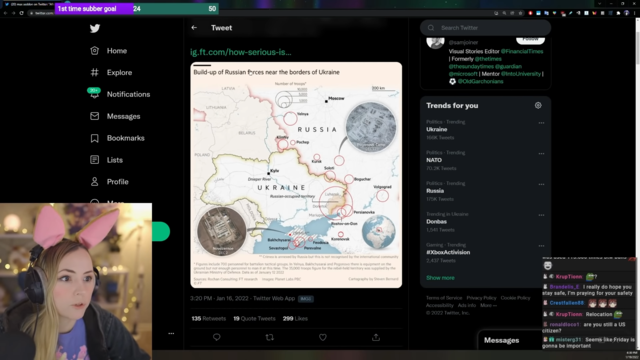The image size is (640, 360).
Task: Click the tweet timestamp 3:20 PM
Action: (242, 298)
